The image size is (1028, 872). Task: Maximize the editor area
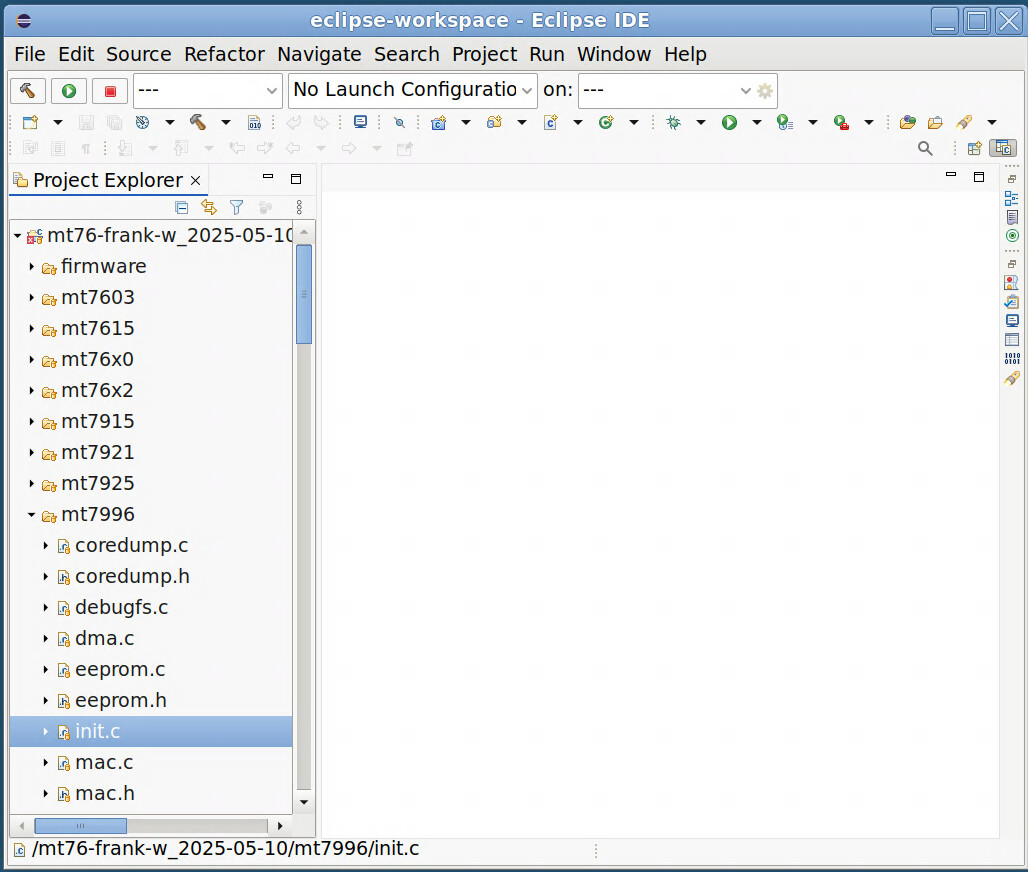tap(979, 177)
